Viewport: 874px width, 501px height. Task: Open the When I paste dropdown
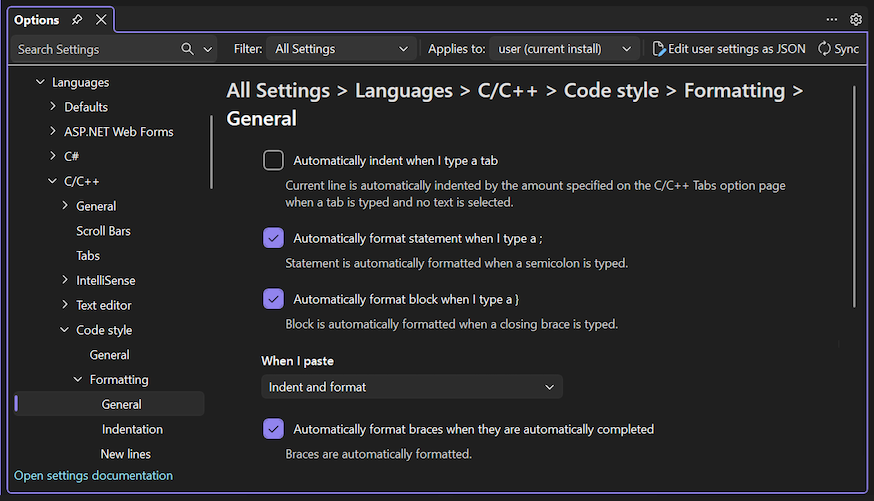tap(412, 387)
